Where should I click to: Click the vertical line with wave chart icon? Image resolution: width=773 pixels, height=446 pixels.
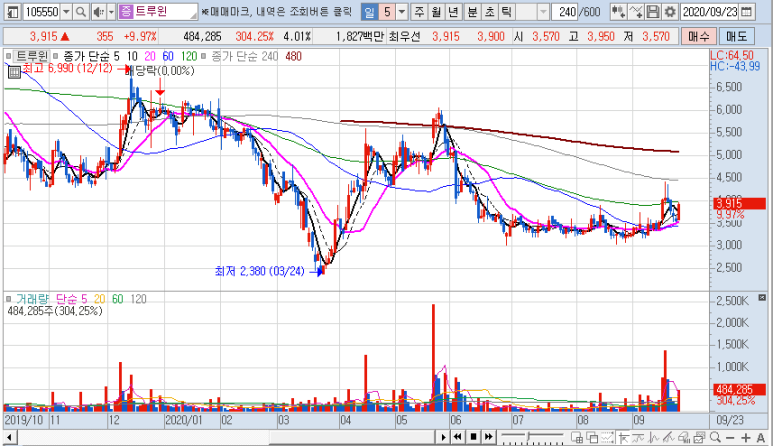coord(654,437)
